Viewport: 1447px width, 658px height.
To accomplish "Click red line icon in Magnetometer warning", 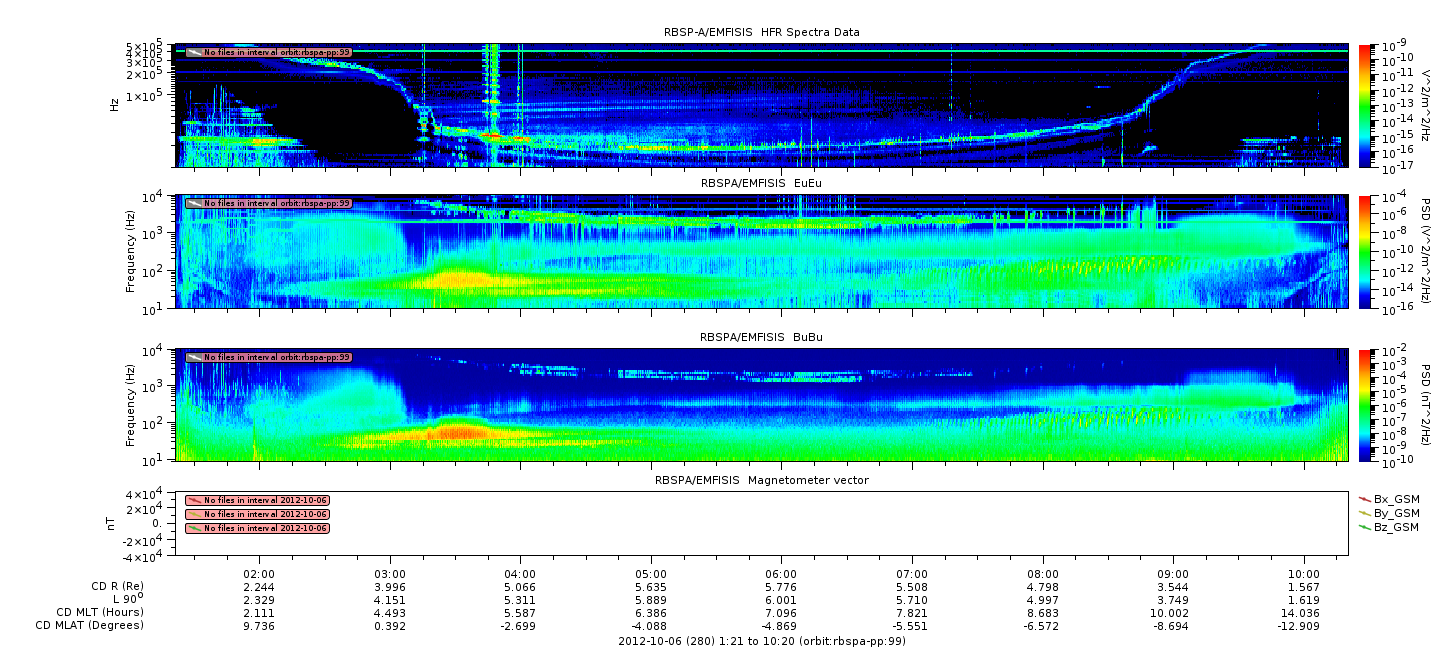I will pyautogui.click(x=194, y=500).
